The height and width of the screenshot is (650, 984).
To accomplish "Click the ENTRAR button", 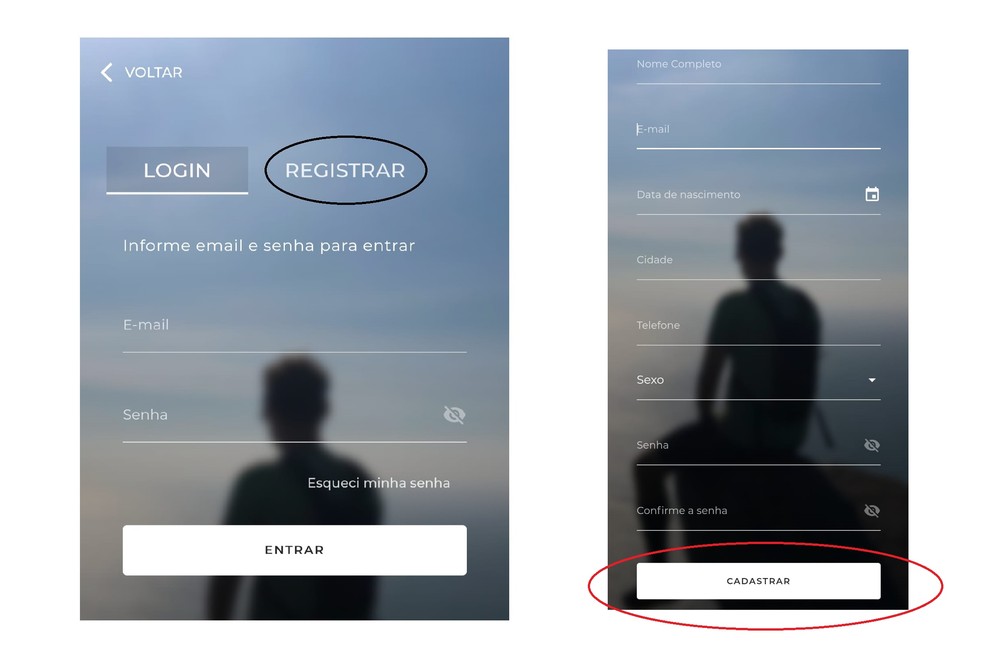I will coord(294,550).
